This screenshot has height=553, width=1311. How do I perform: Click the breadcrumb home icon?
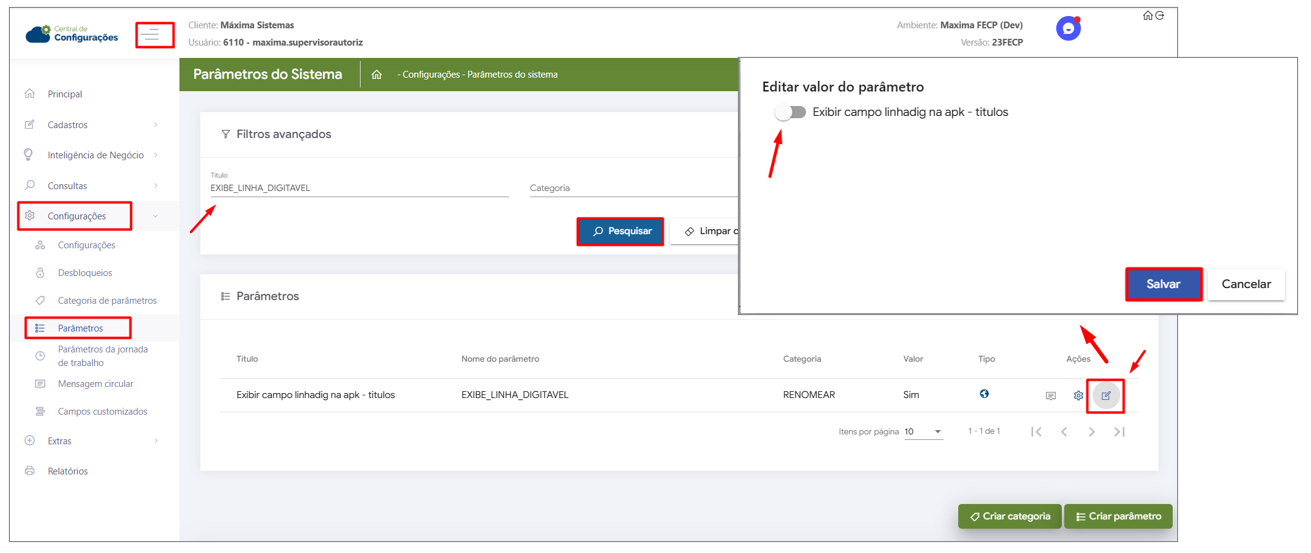(377, 75)
